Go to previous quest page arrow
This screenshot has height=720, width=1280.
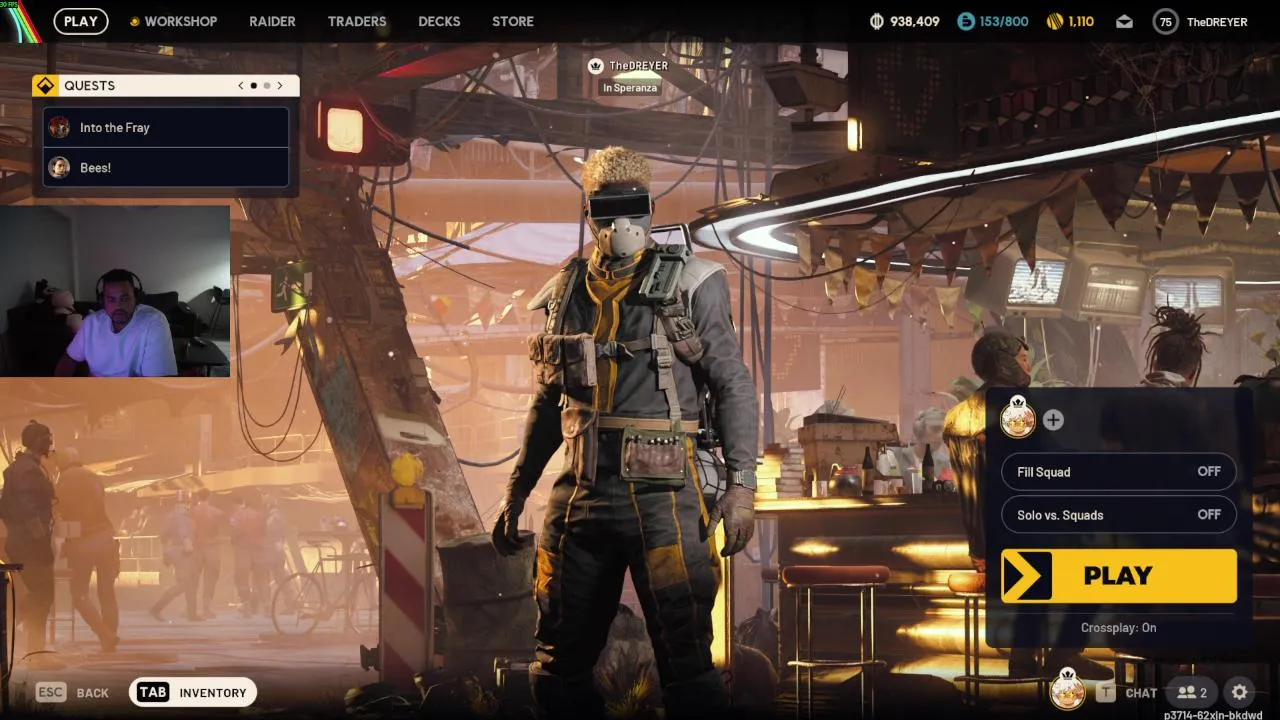[x=240, y=85]
